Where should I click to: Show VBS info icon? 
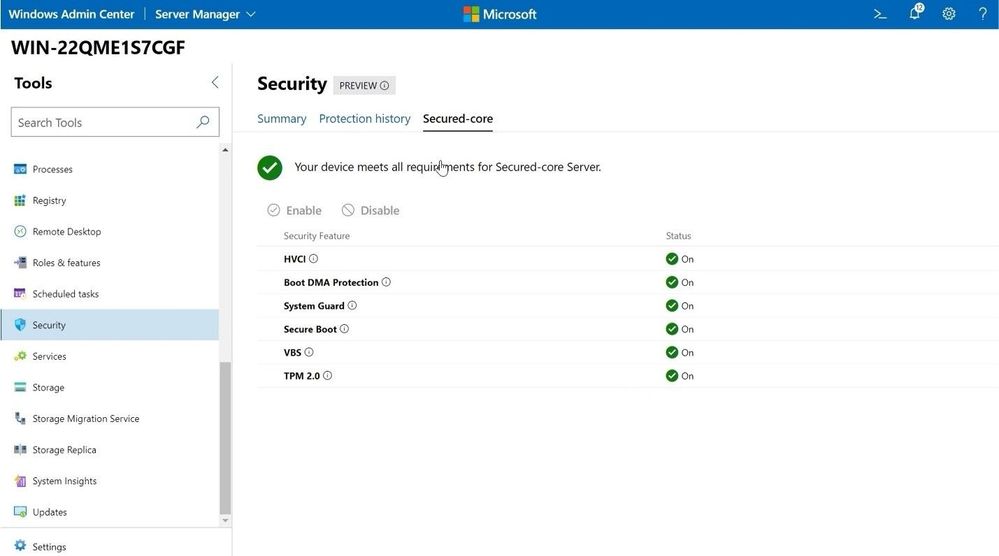click(309, 352)
